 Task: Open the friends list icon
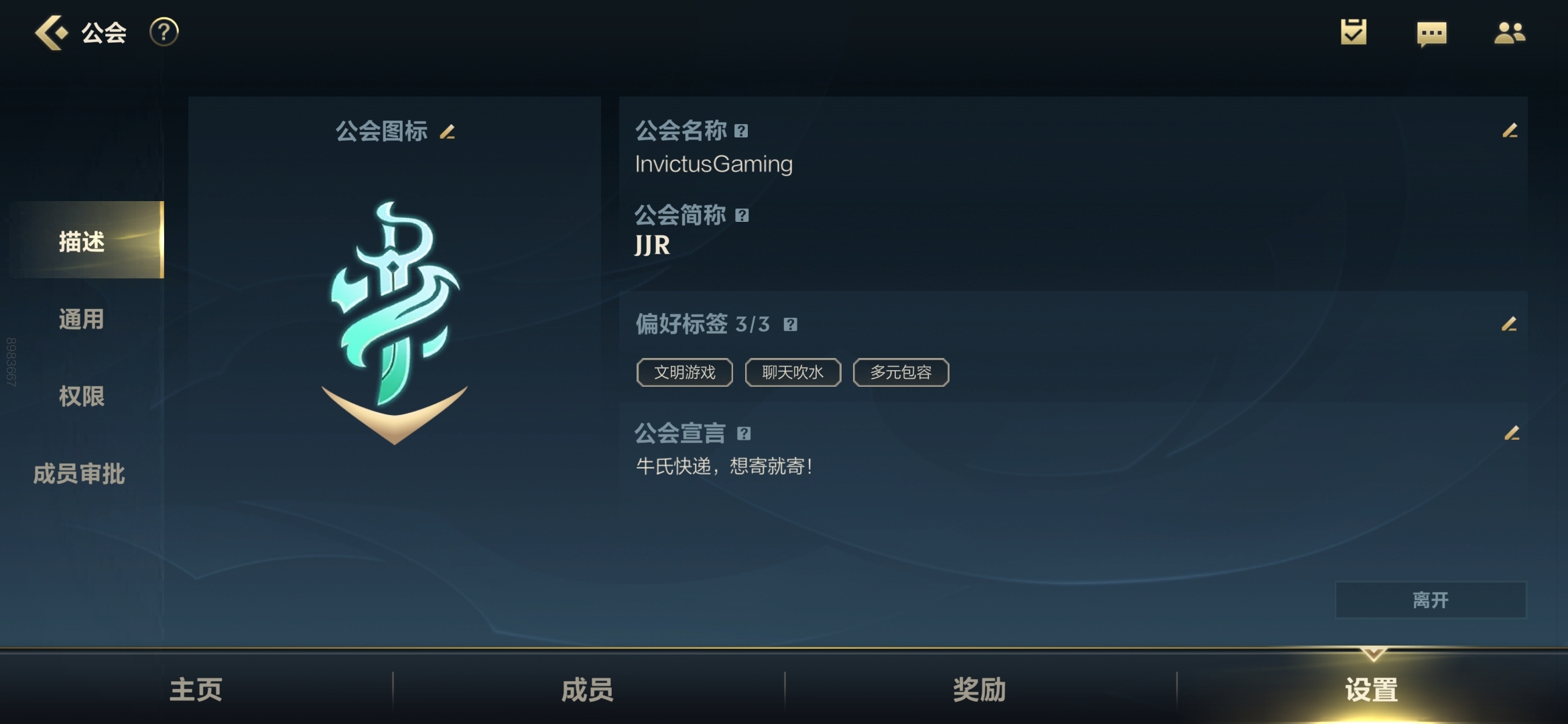[1510, 33]
